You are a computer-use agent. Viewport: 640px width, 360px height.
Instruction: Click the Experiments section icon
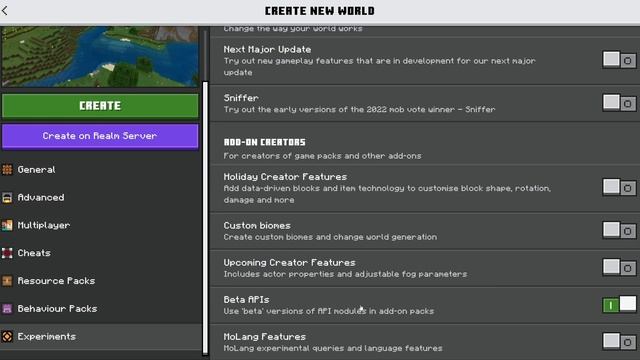pos(7,336)
